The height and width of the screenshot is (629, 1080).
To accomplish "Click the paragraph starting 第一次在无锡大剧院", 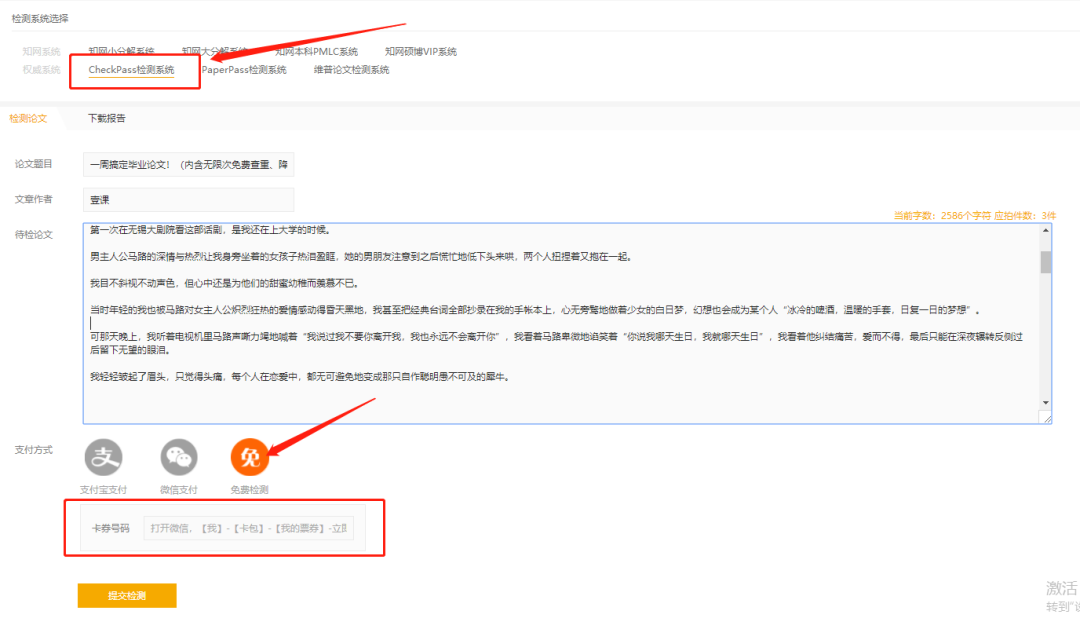I will click(x=211, y=230).
